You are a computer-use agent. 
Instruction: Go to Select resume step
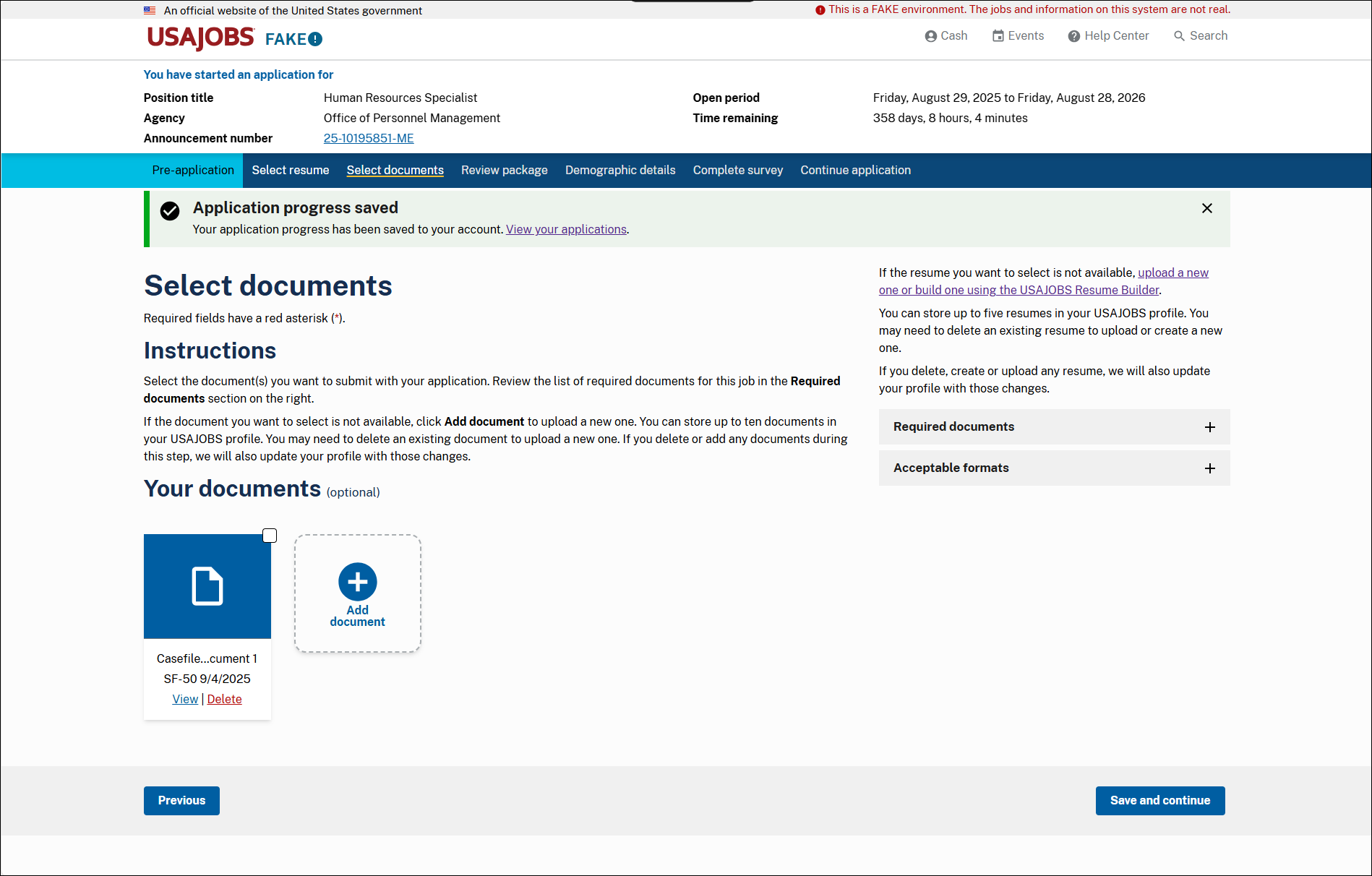pyautogui.click(x=291, y=171)
